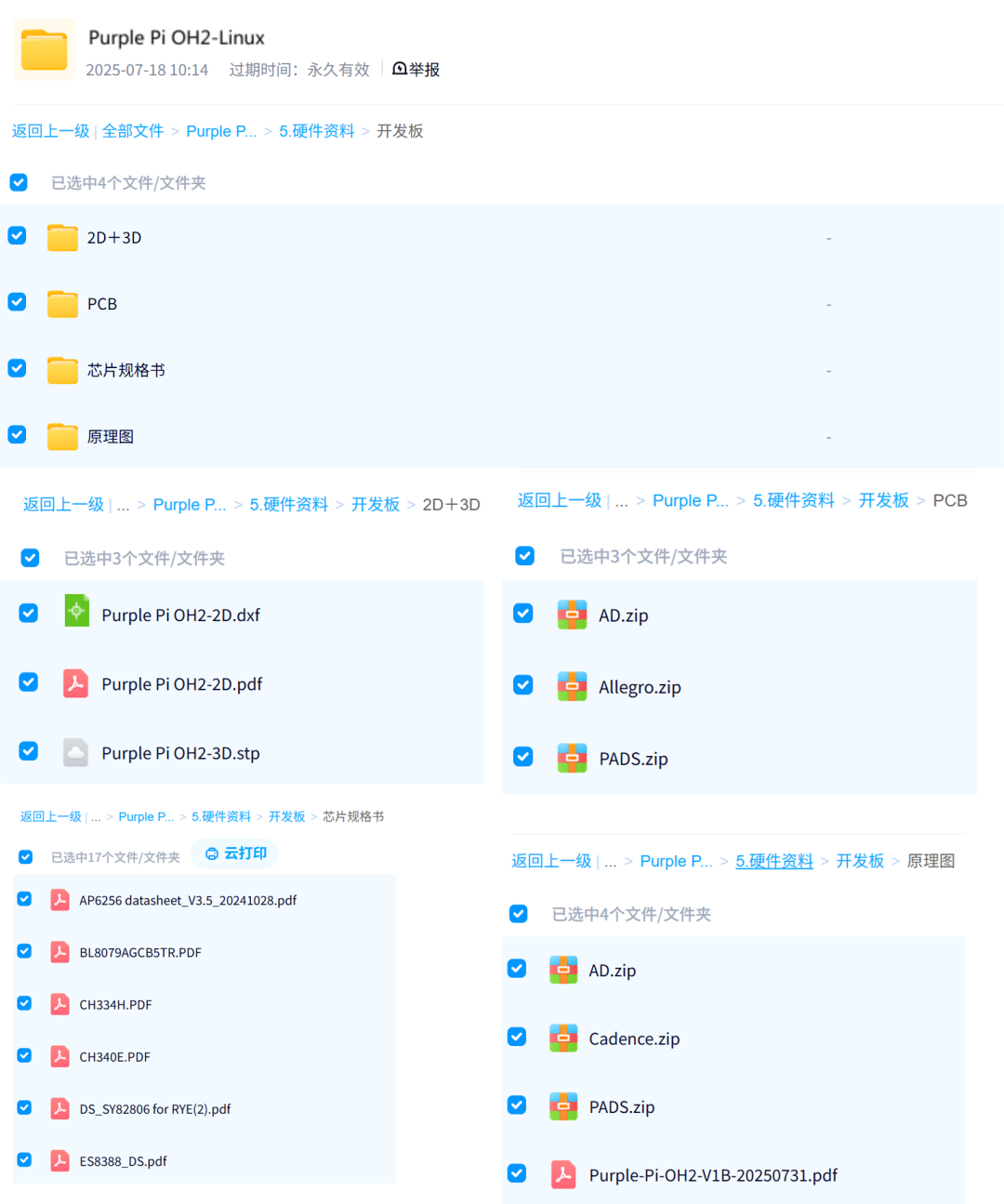This screenshot has width=1004, height=1204.
Task: Click the CH340E.PDF file icon
Action: pos(60,1056)
